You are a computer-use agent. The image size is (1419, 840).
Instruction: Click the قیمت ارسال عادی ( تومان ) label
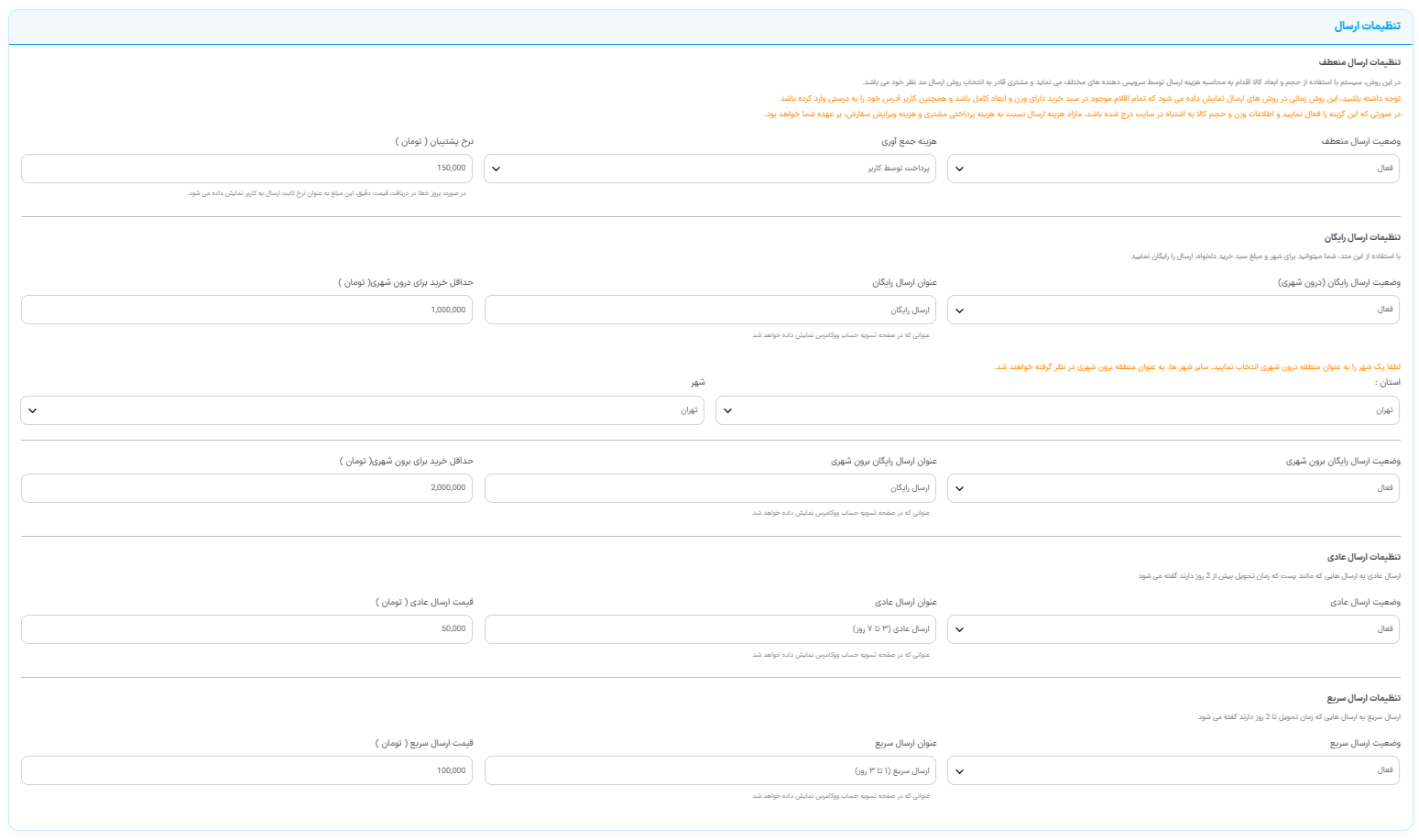pyautogui.click(x=424, y=602)
